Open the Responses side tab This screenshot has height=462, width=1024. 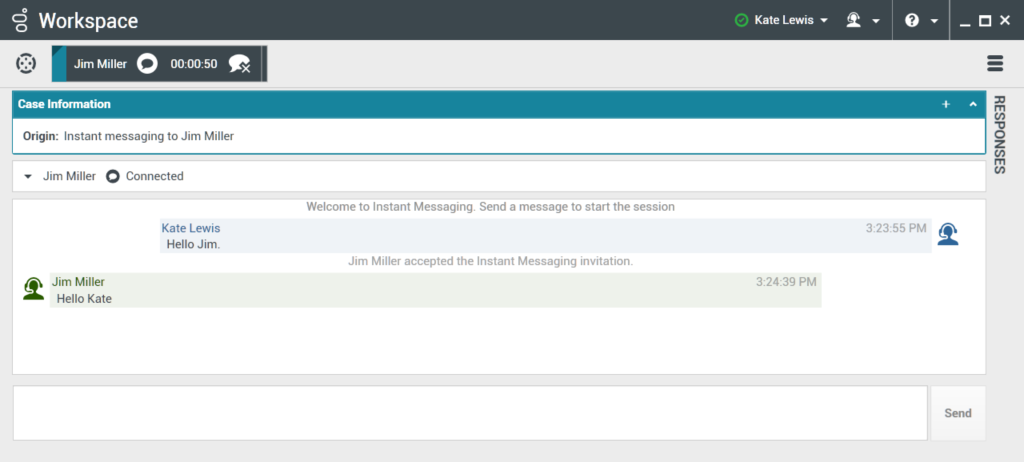pyautogui.click(x=1000, y=135)
